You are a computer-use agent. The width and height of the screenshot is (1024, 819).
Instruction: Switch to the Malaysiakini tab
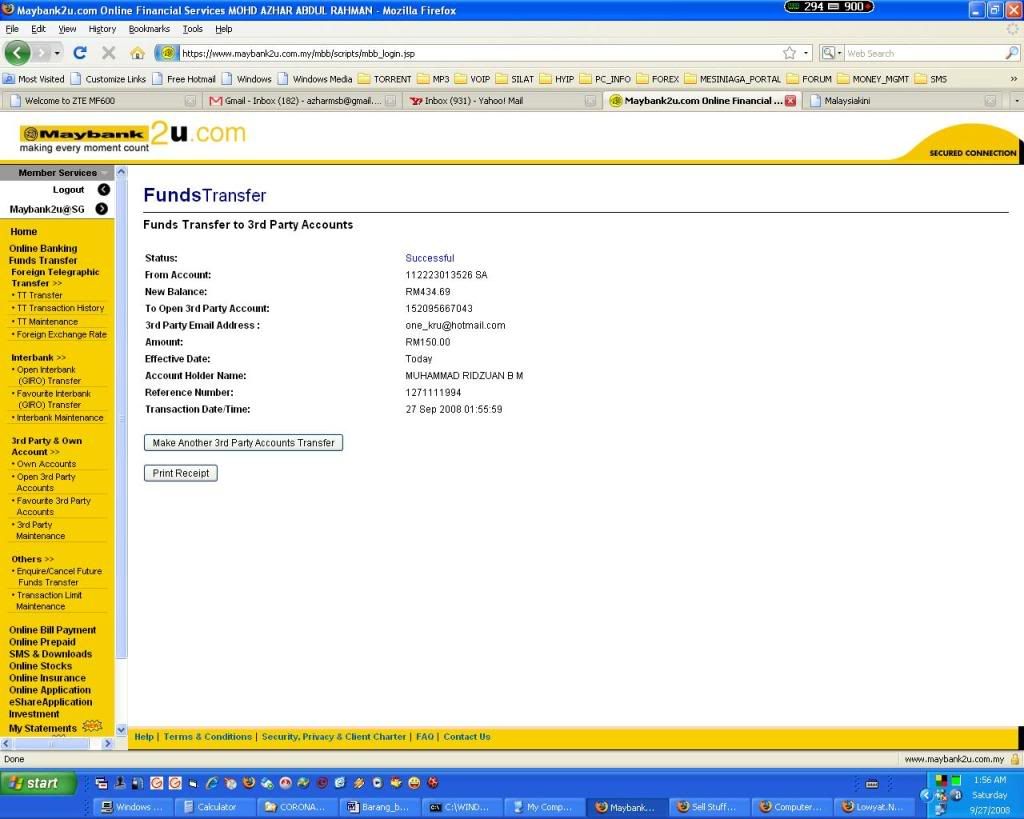coord(900,101)
